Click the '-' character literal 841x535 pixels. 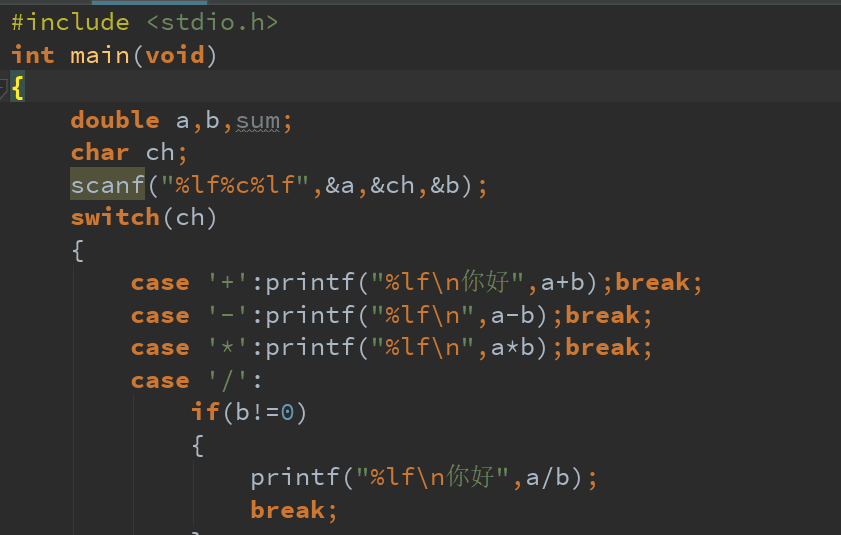(x=227, y=316)
